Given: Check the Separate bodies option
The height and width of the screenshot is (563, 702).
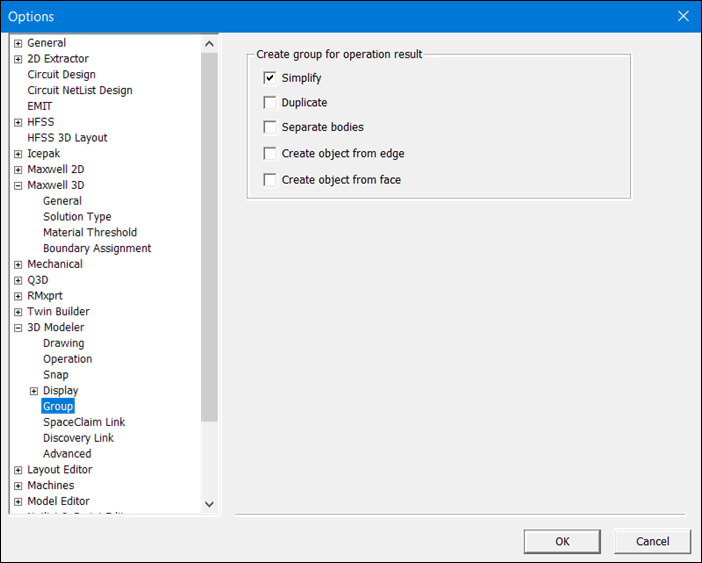Looking at the screenshot, I should coord(270,127).
